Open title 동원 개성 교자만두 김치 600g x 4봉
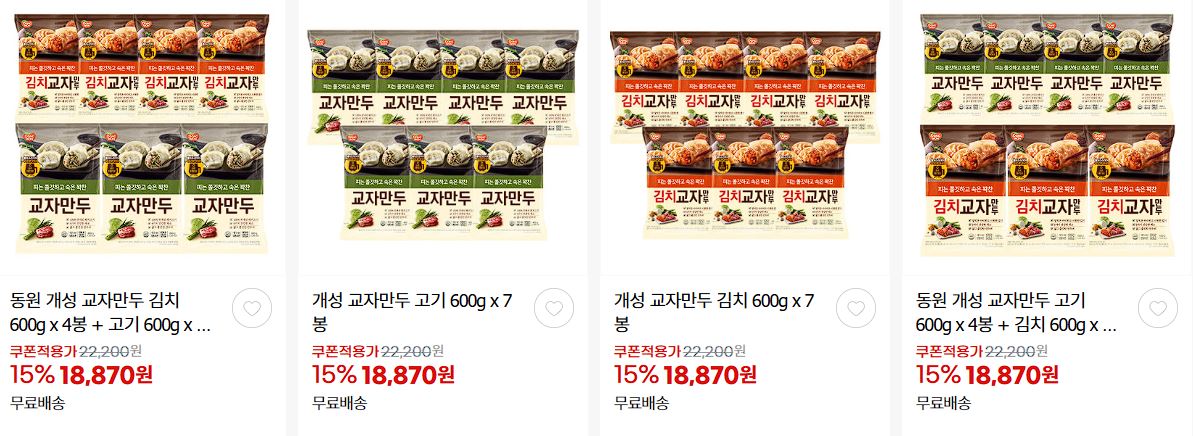Screen dimensions: 1193x436 (111, 313)
